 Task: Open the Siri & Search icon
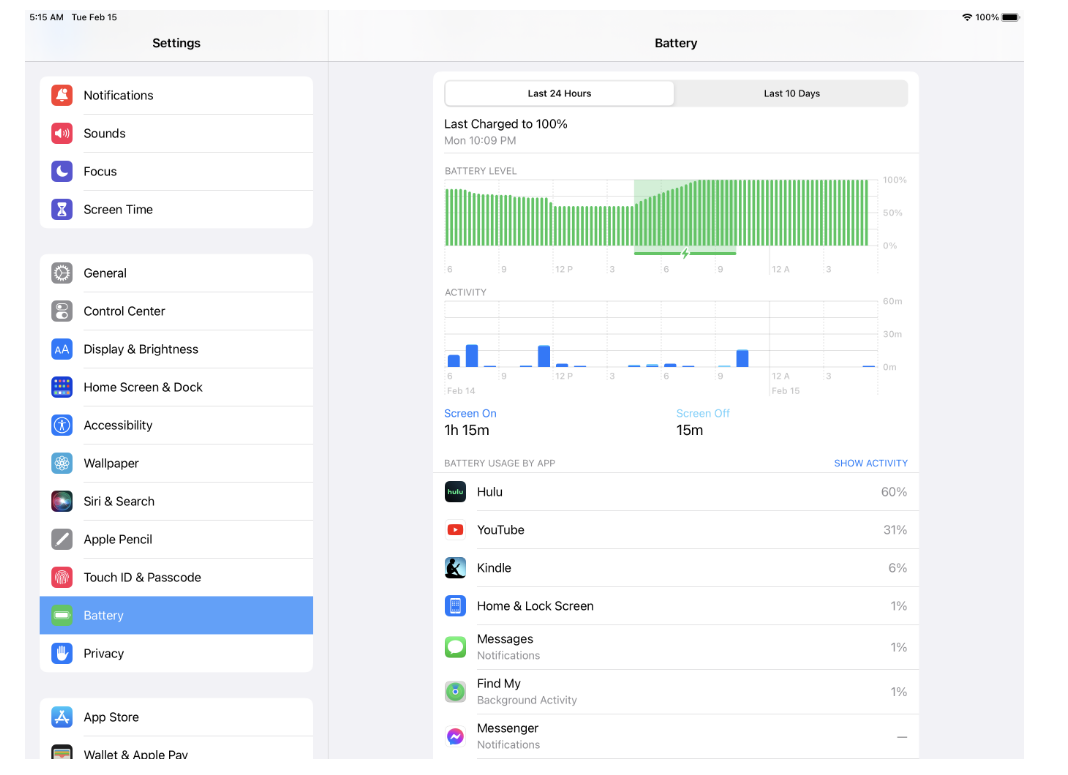click(62, 501)
